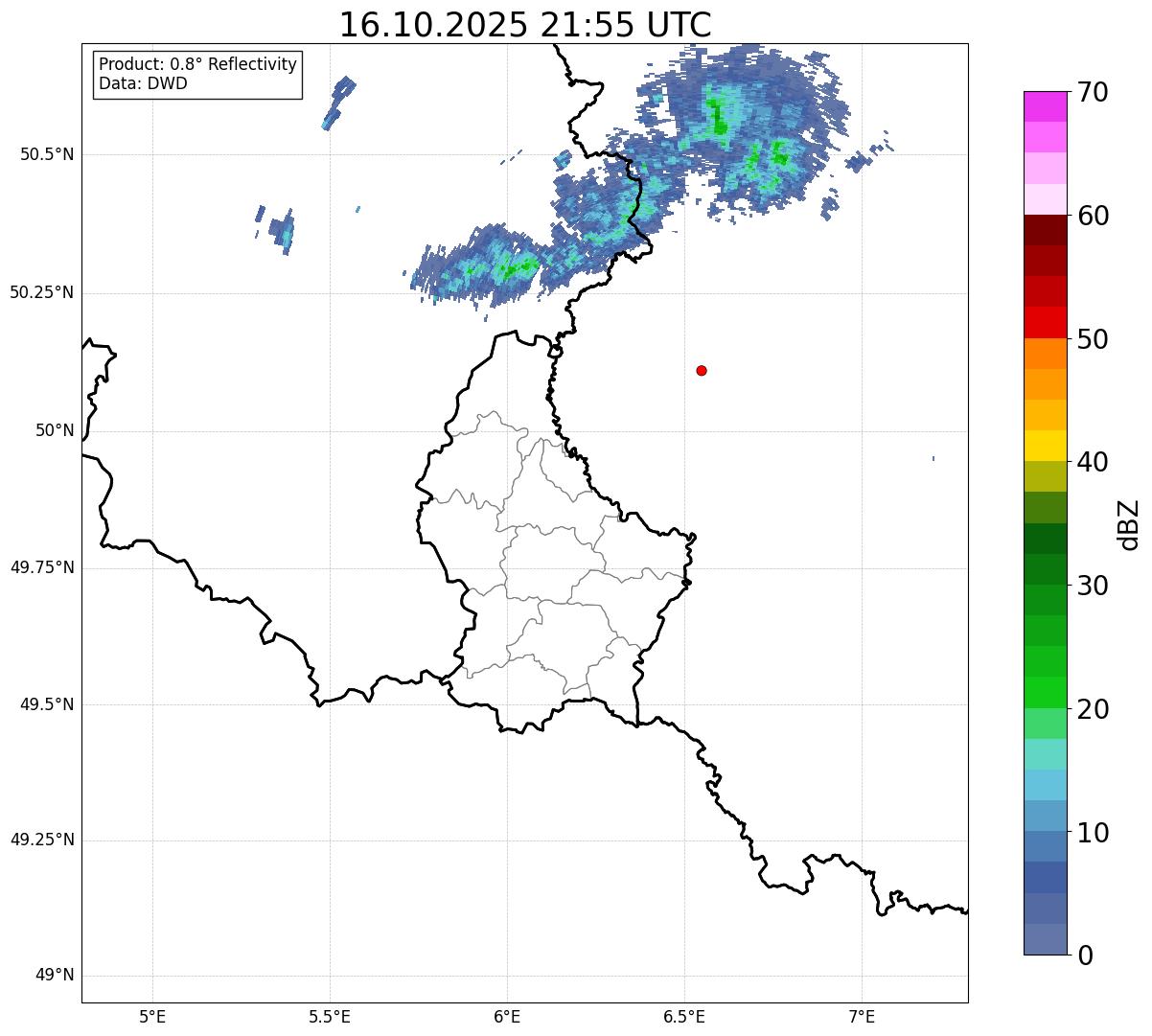Click the colorbar 30 tick label
1152x1036 pixels.
click(x=1093, y=586)
